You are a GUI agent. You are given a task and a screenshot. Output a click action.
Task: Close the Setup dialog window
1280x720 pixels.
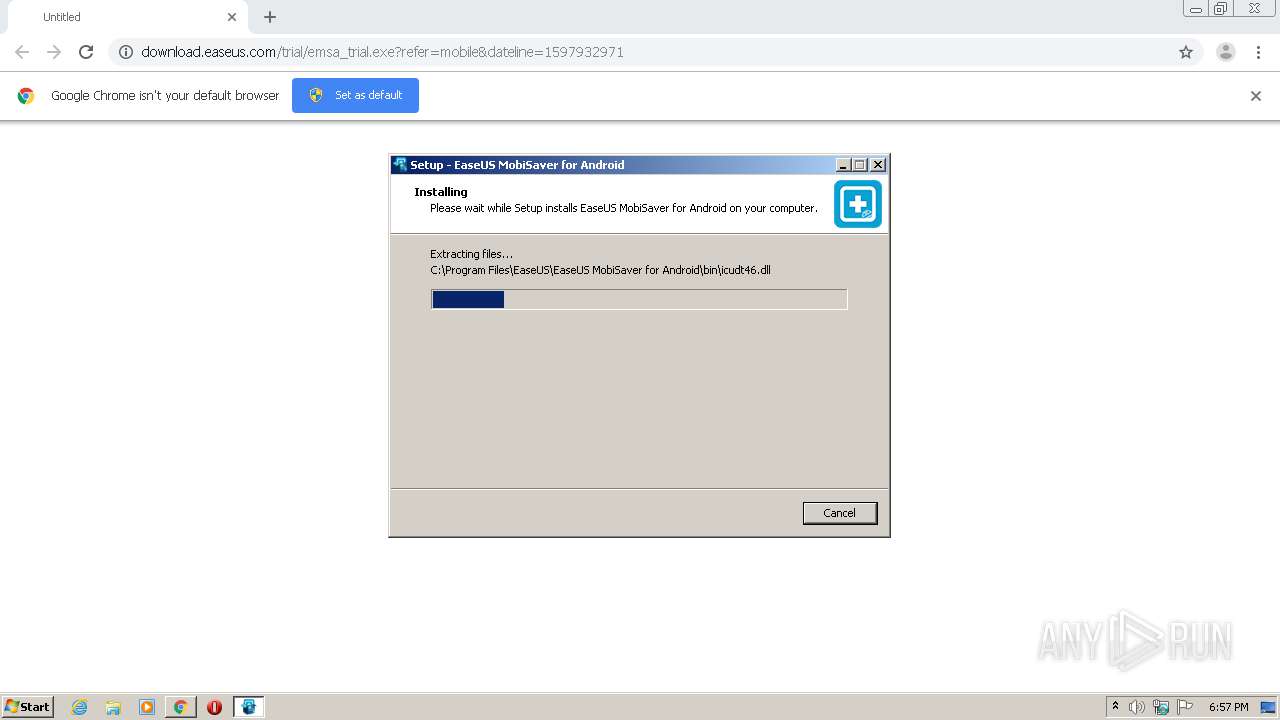(878, 165)
